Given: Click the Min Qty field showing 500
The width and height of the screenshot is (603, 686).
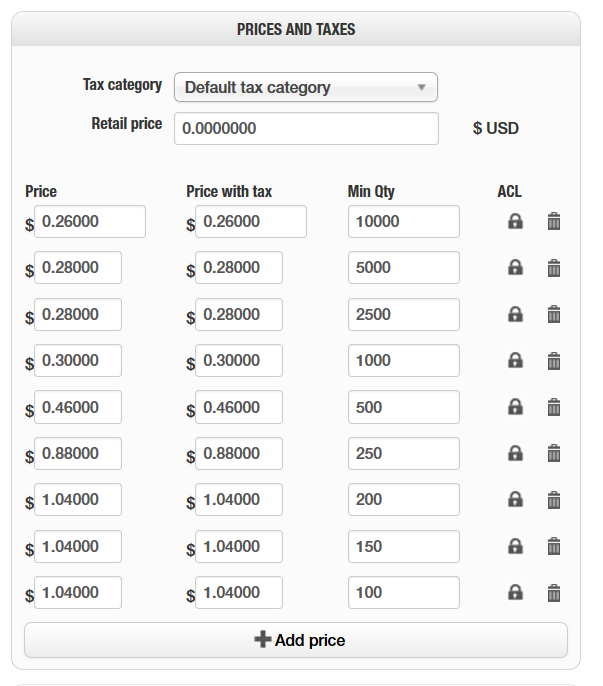Looking at the screenshot, I should [404, 407].
